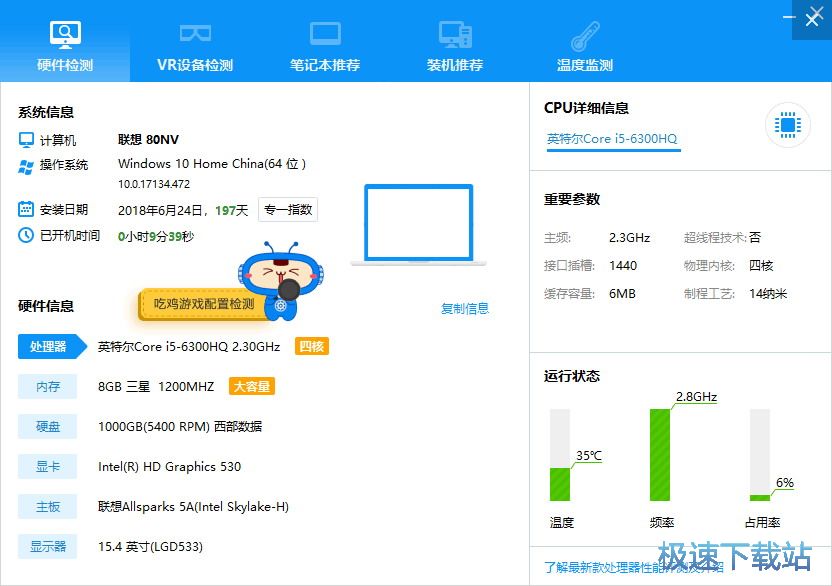Screen dimensions: 832x586
Task: Click 超线程技术 value 否
Action: [x=755, y=237]
